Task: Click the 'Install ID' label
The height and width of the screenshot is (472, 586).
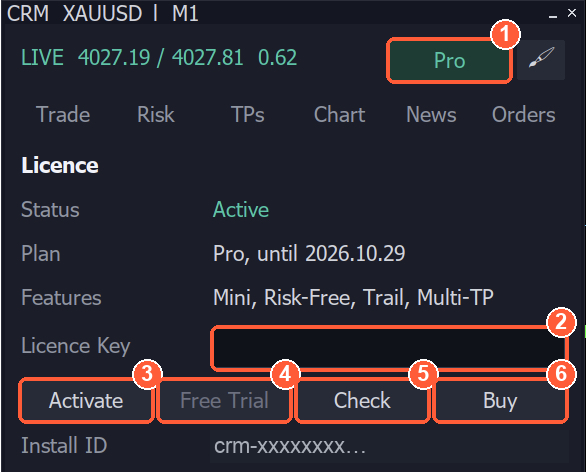Action: [64, 445]
